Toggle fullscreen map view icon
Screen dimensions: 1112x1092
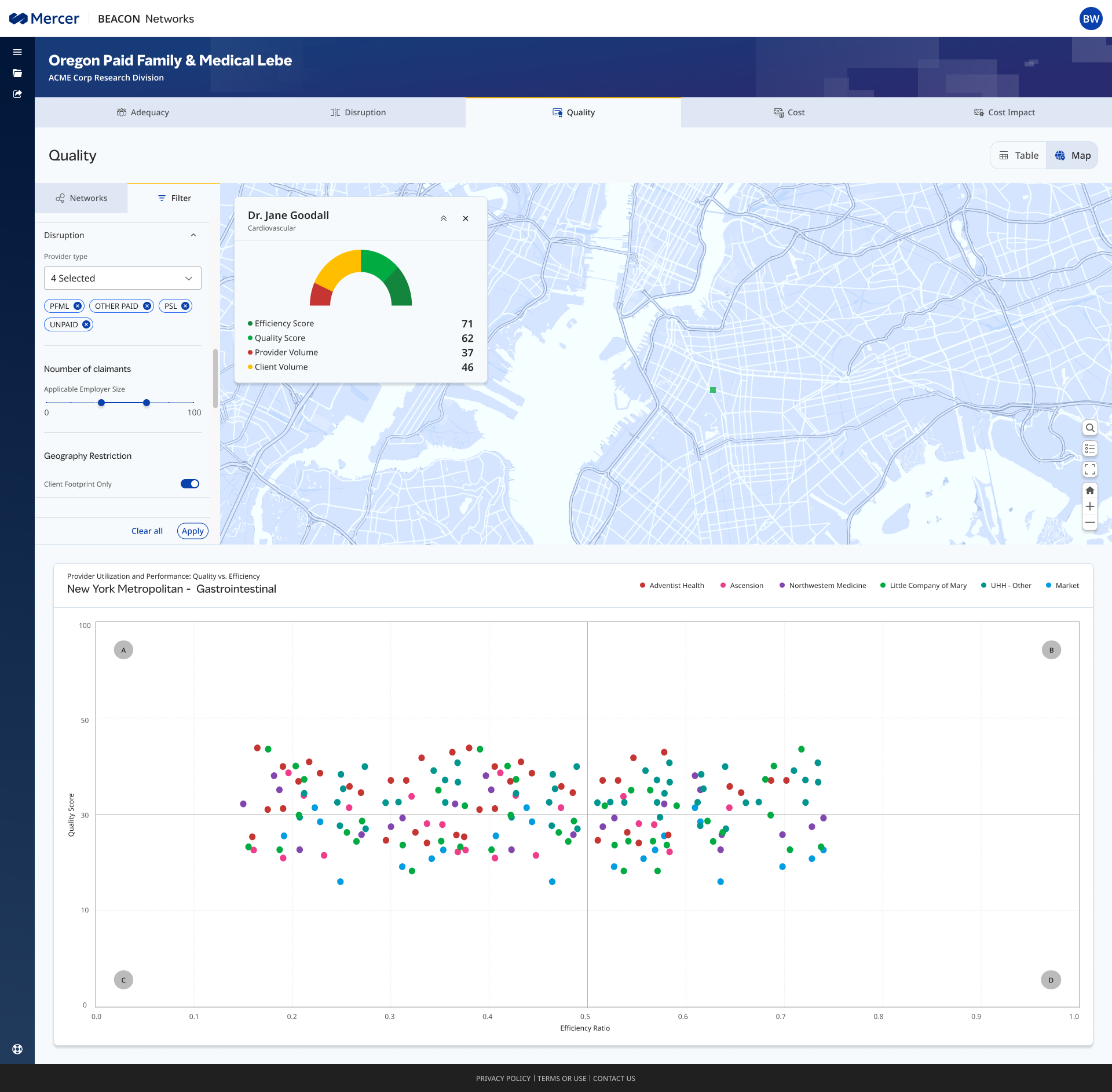(1090, 469)
